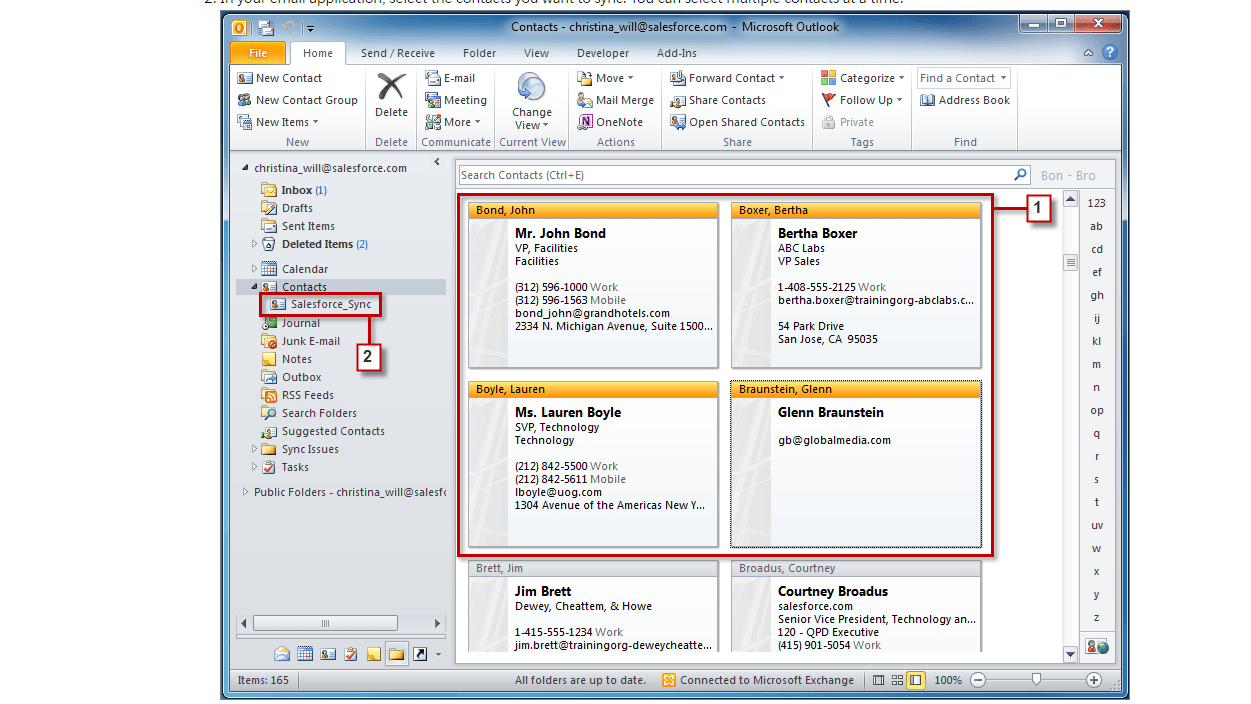Open the Categorize dropdown
This screenshot has height=704, width=1251.
[863, 78]
